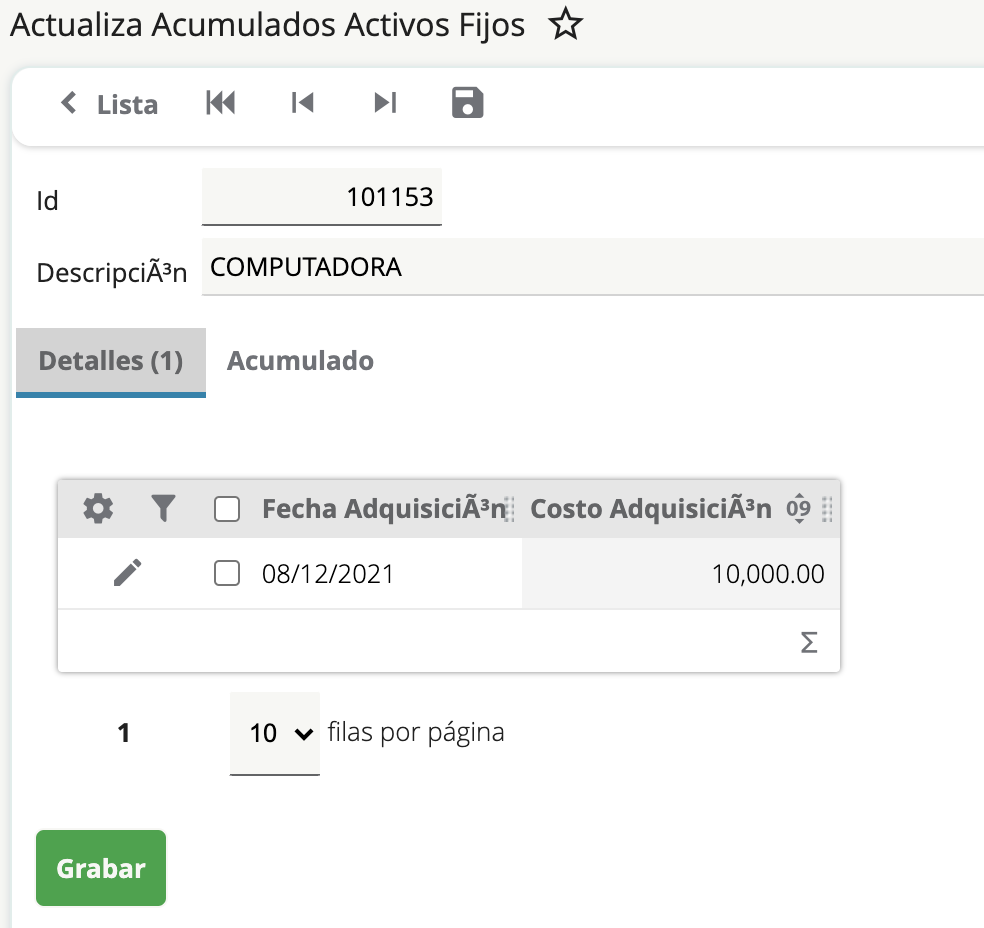Sort by the Costo Adquisición sort icon
The width and height of the screenshot is (984, 928).
[x=798, y=509]
